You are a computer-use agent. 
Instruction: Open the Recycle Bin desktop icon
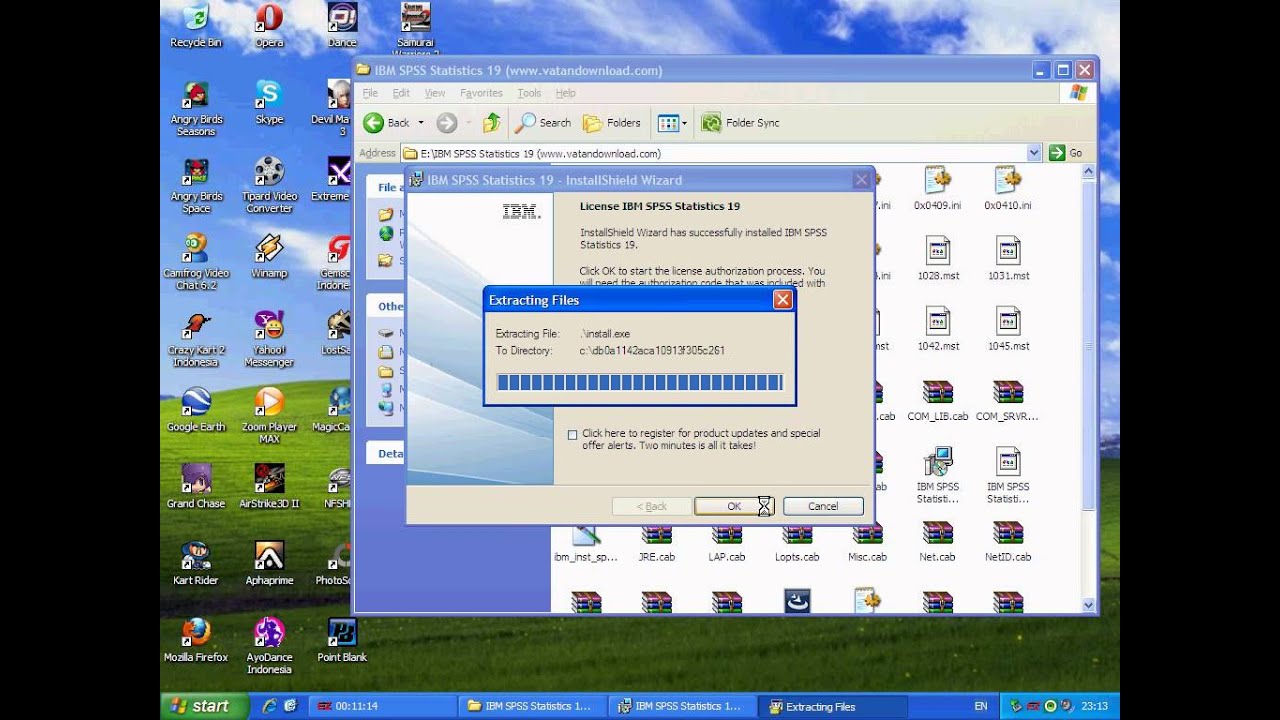[196, 25]
